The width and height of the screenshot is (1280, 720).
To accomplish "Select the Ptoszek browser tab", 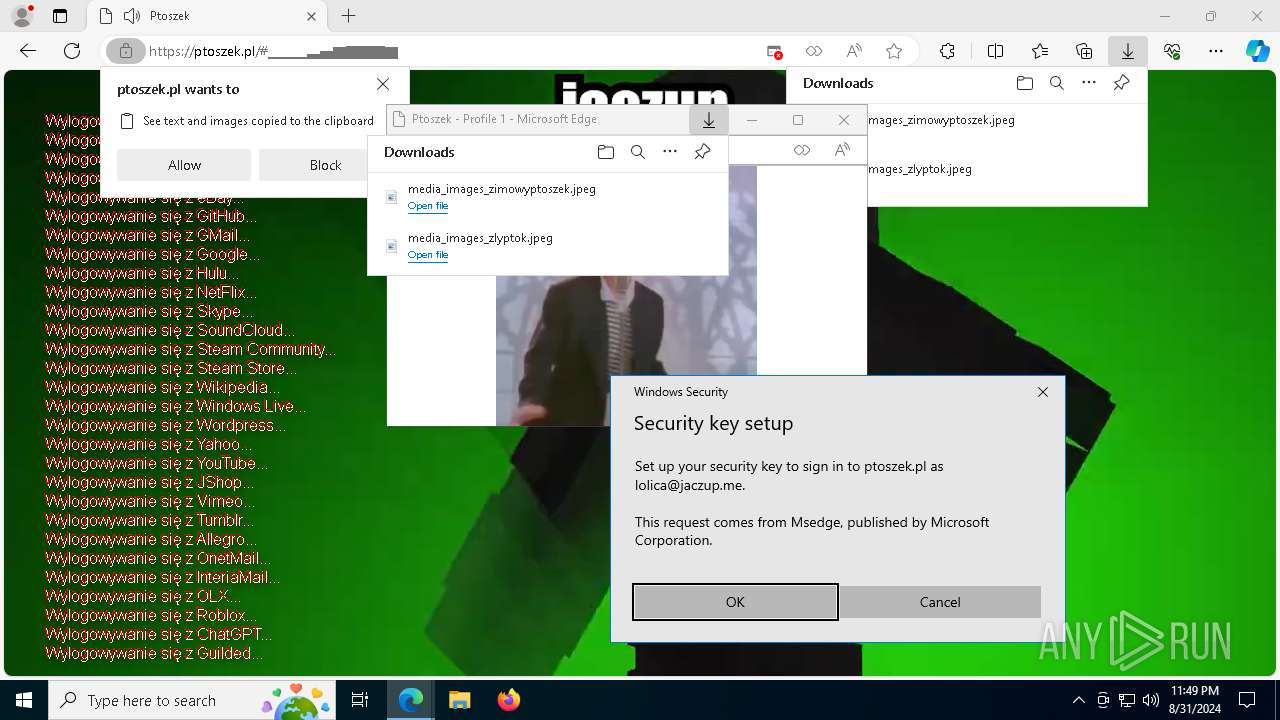I will pos(207,16).
